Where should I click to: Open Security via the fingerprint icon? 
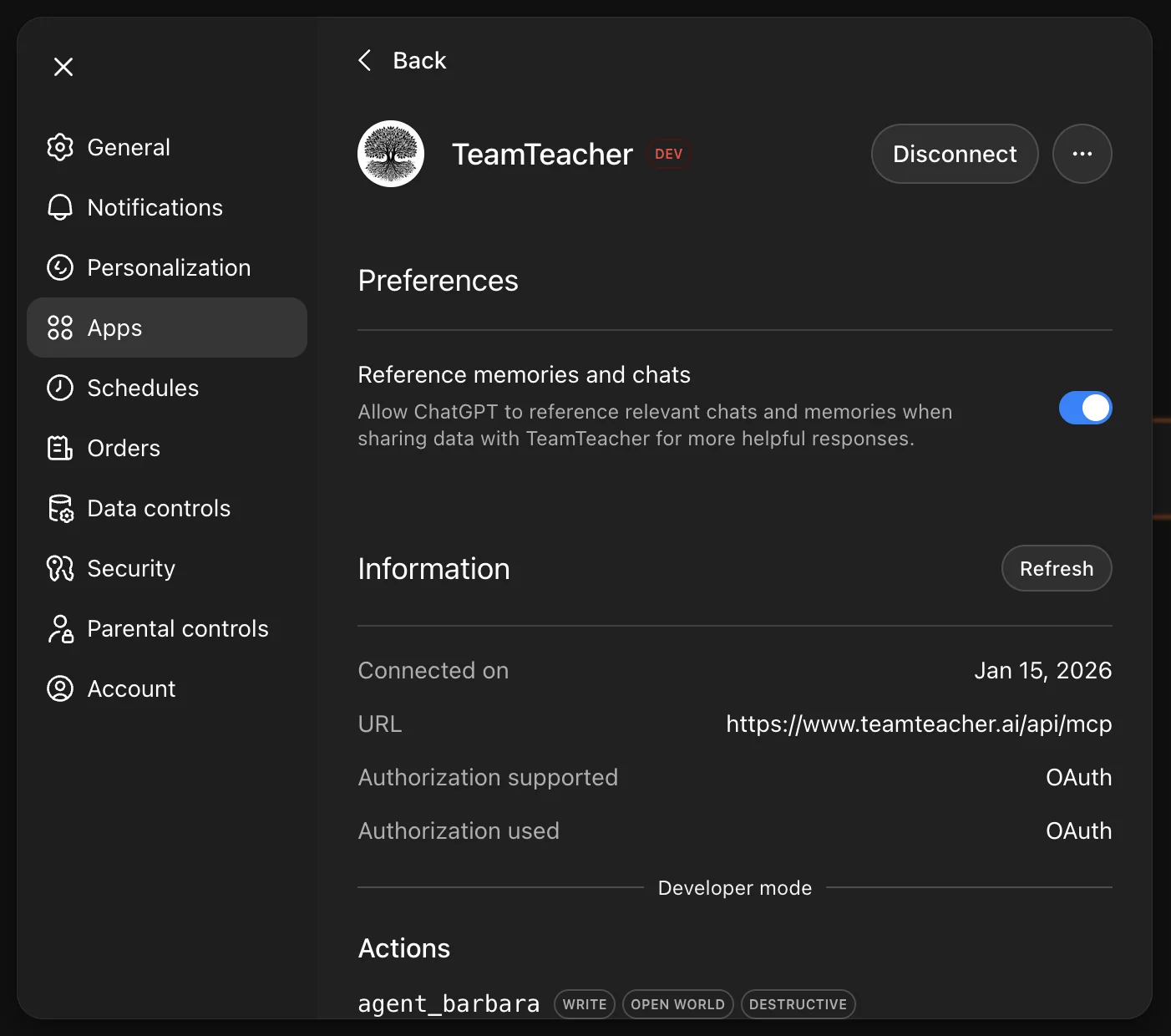pyautogui.click(x=59, y=568)
